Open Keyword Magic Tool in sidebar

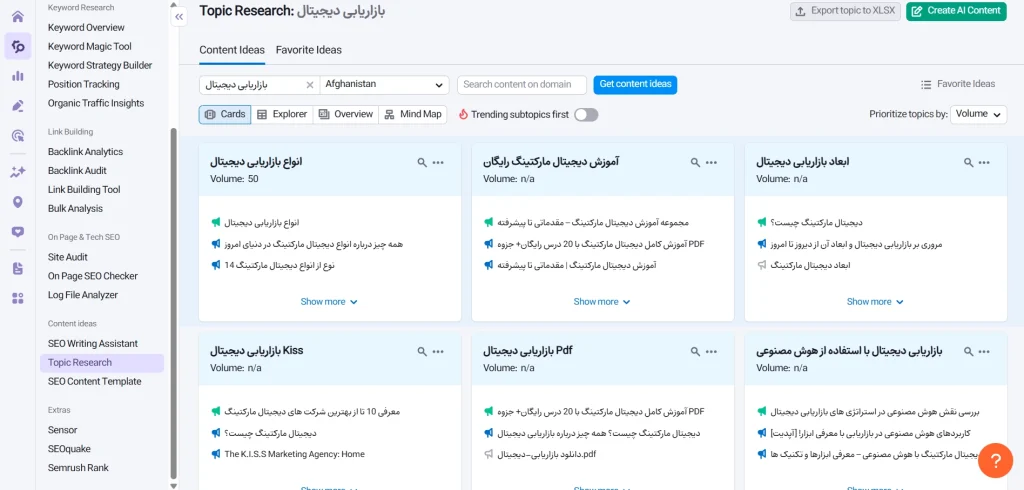(x=89, y=46)
